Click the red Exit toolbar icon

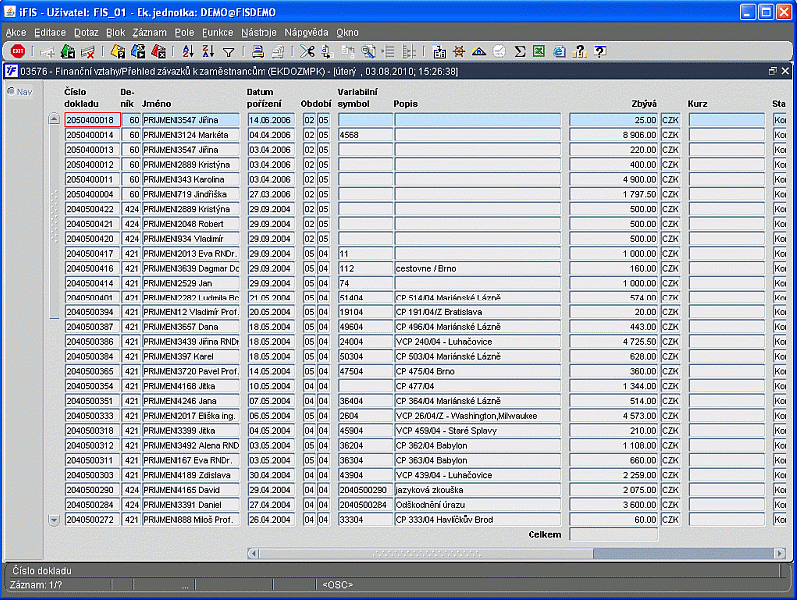pyautogui.click(x=18, y=51)
